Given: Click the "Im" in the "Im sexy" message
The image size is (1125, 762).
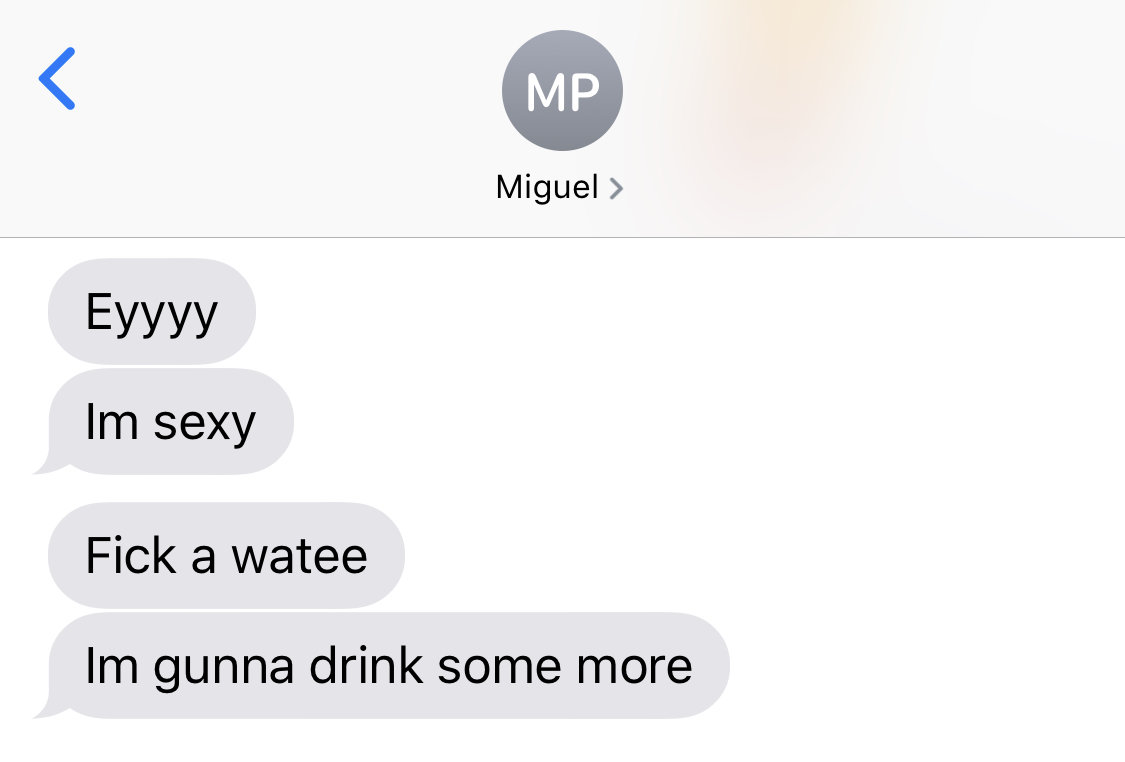Looking at the screenshot, I should [111, 421].
